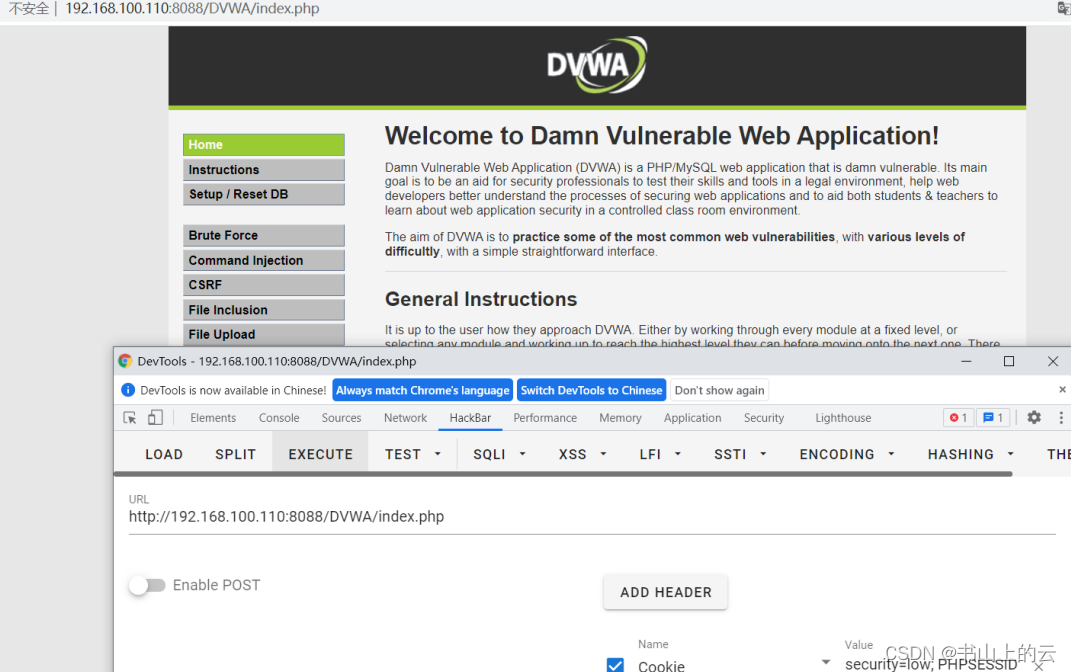Toggle the Enable POST switch
Image resolution: width=1071 pixels, height=672 pixels.
(x=147, y=585)
